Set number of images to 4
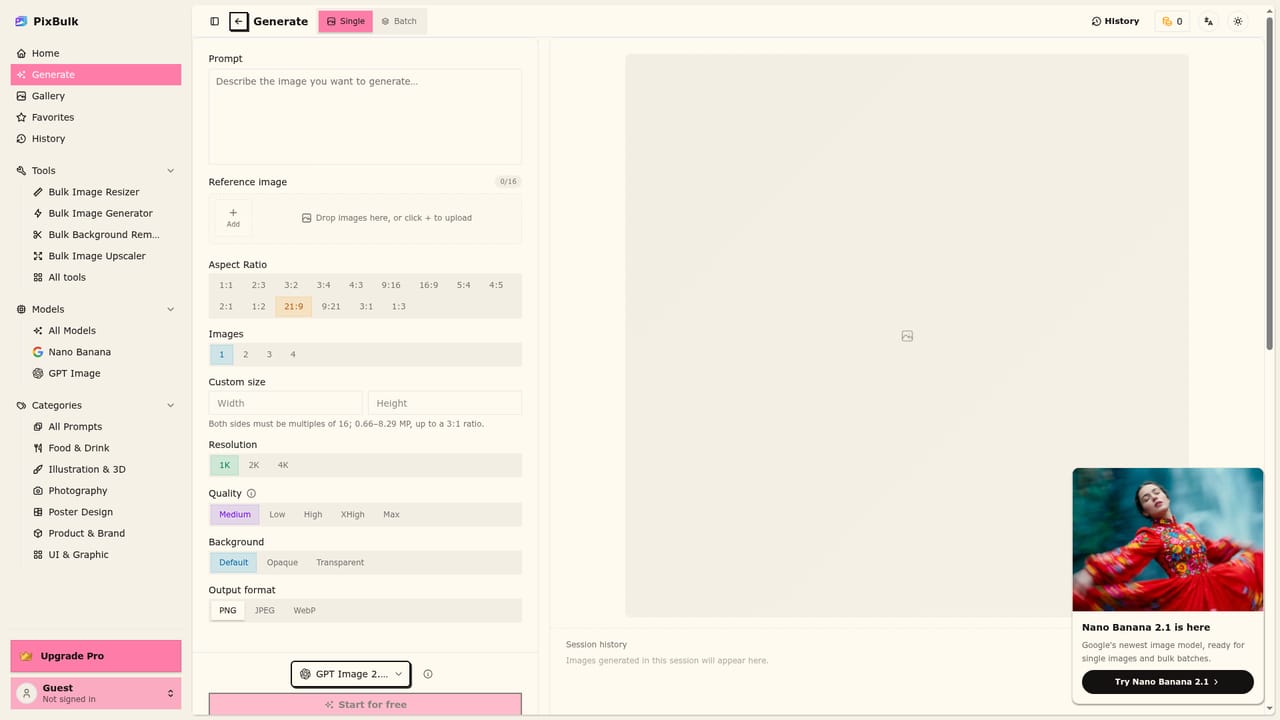Viewport: 1280px width, 720px height. click(293, 354)
